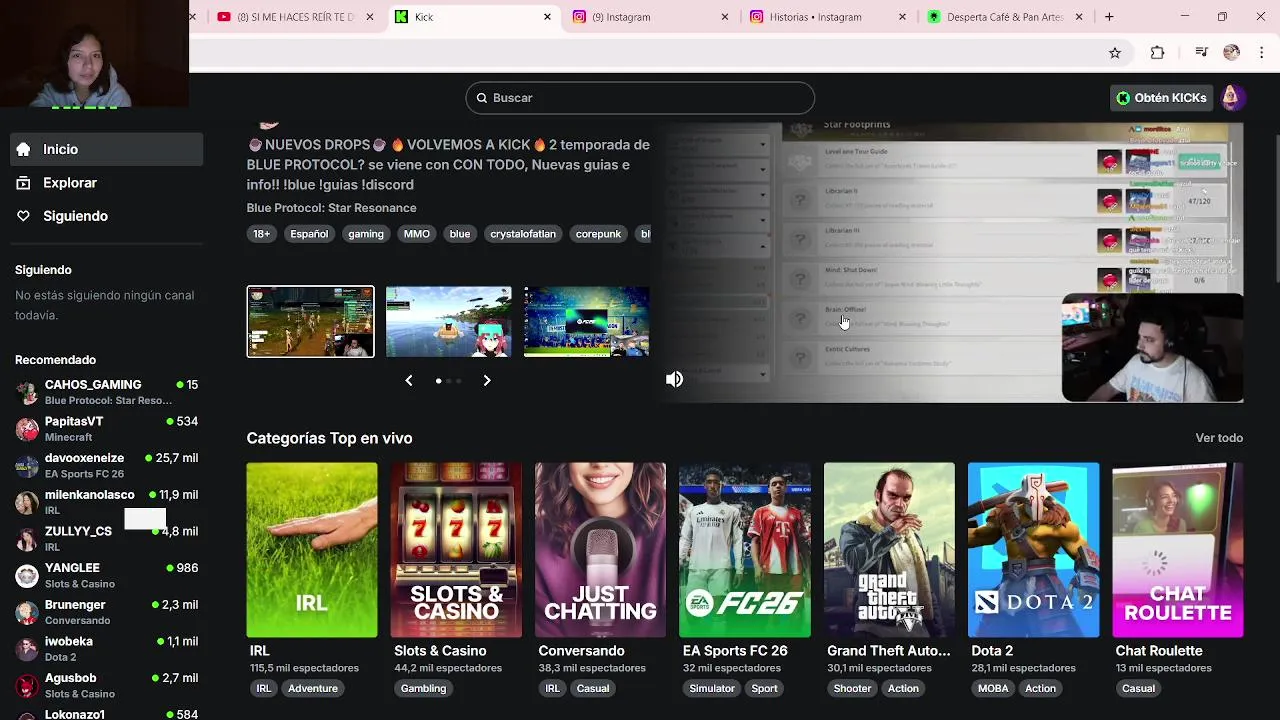Open the Just Chatting category card

[x=600, y=550]
